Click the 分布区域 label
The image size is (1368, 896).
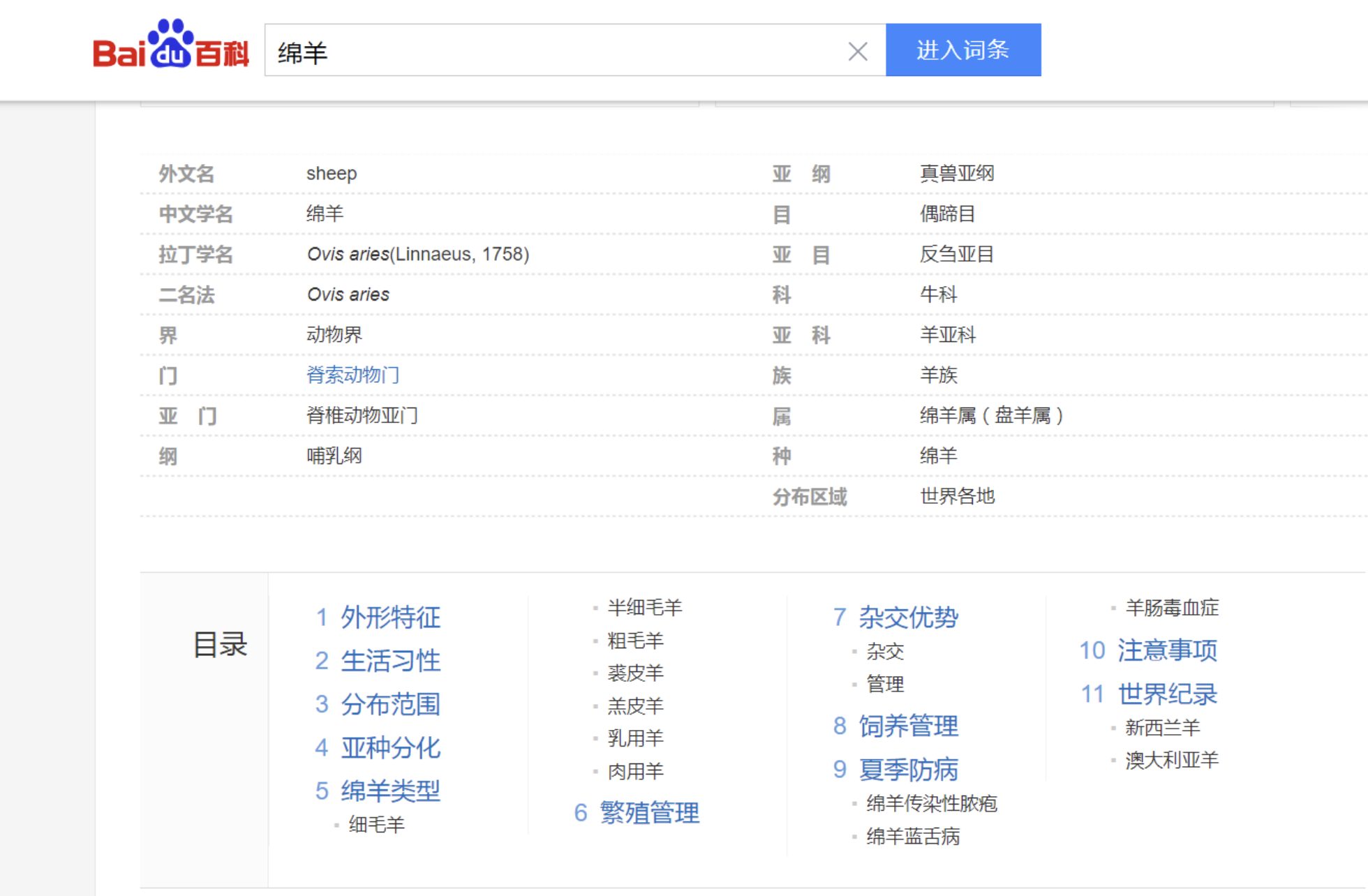point(810,497)
